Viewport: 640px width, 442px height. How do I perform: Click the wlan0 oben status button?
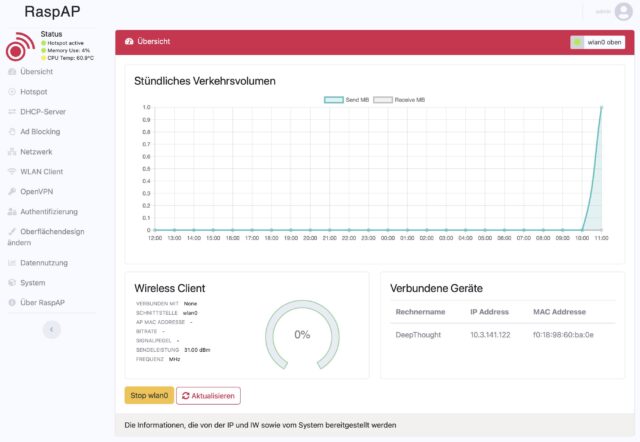click(x=596, y=42)
